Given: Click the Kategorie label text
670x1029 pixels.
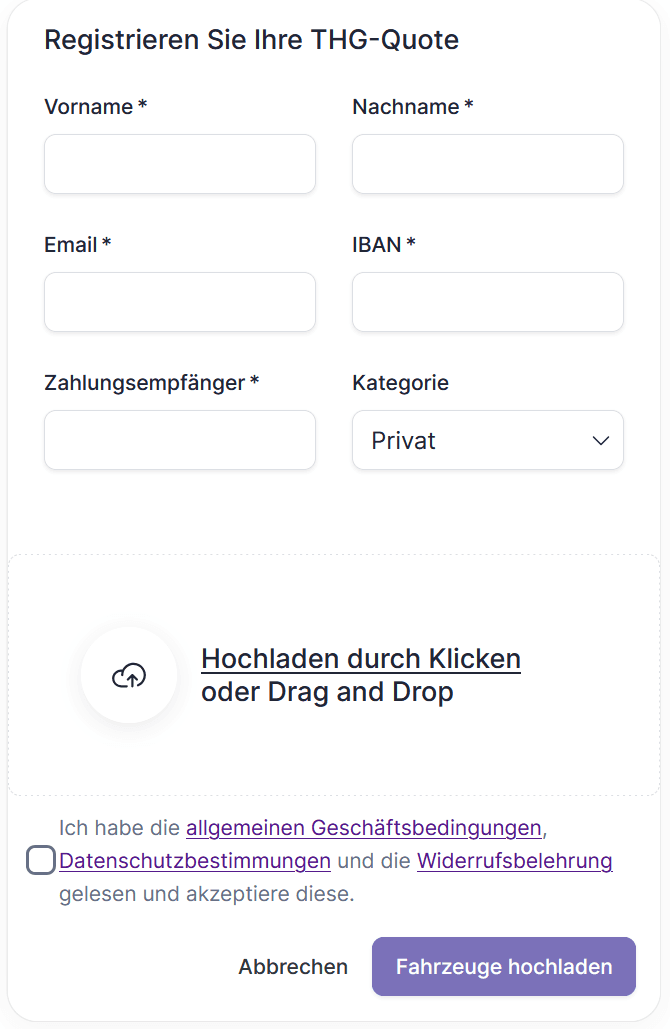Looking at the screenshot, I should pyautogui.click(x=400, y=383).
